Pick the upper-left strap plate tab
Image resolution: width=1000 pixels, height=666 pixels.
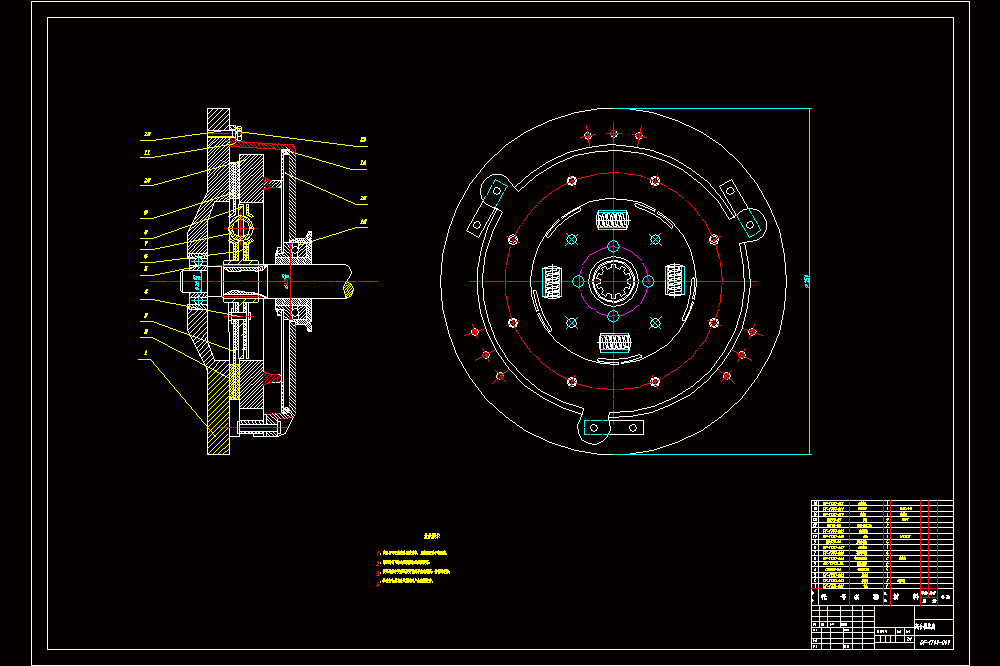coord(487,207)
